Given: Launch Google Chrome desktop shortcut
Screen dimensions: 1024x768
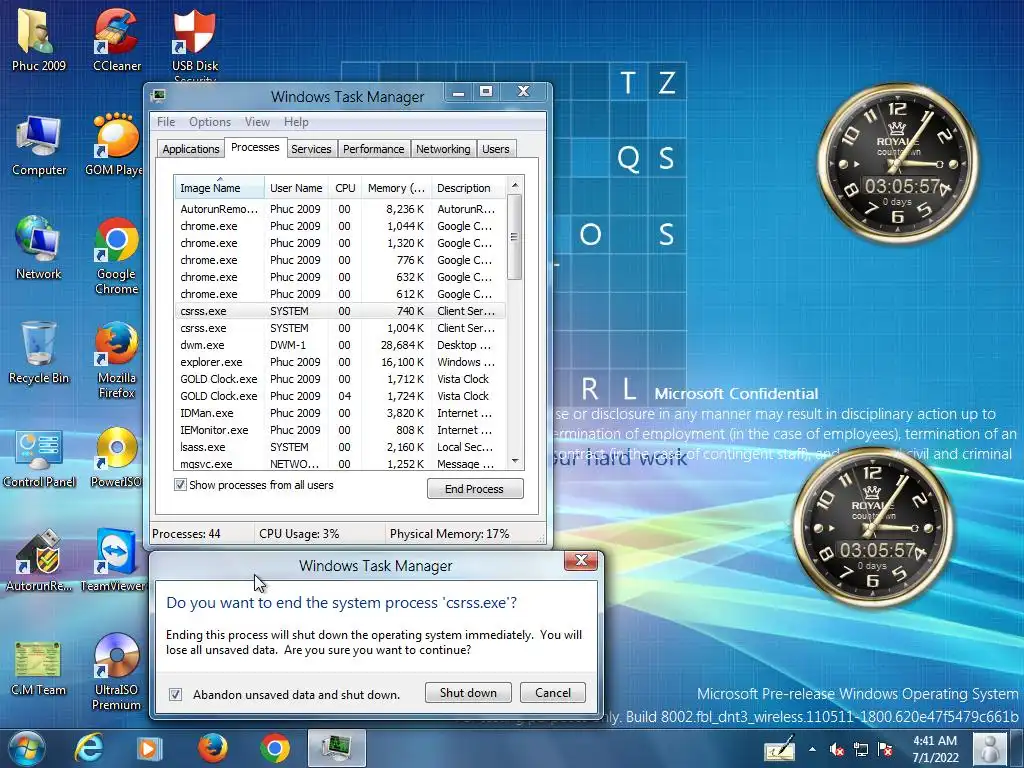Looking at the screenshot, I should 116,256.
